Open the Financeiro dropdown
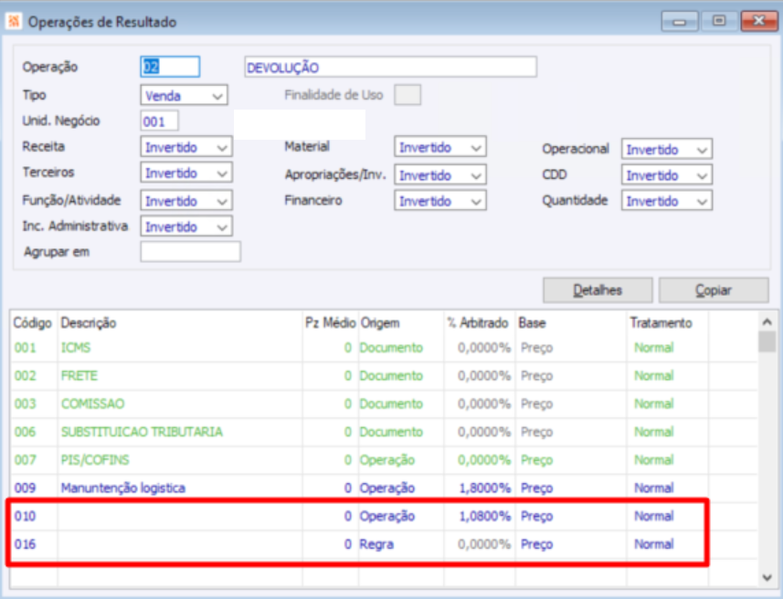783x599 pixels. pyautogui.click(x=440, y=201)
